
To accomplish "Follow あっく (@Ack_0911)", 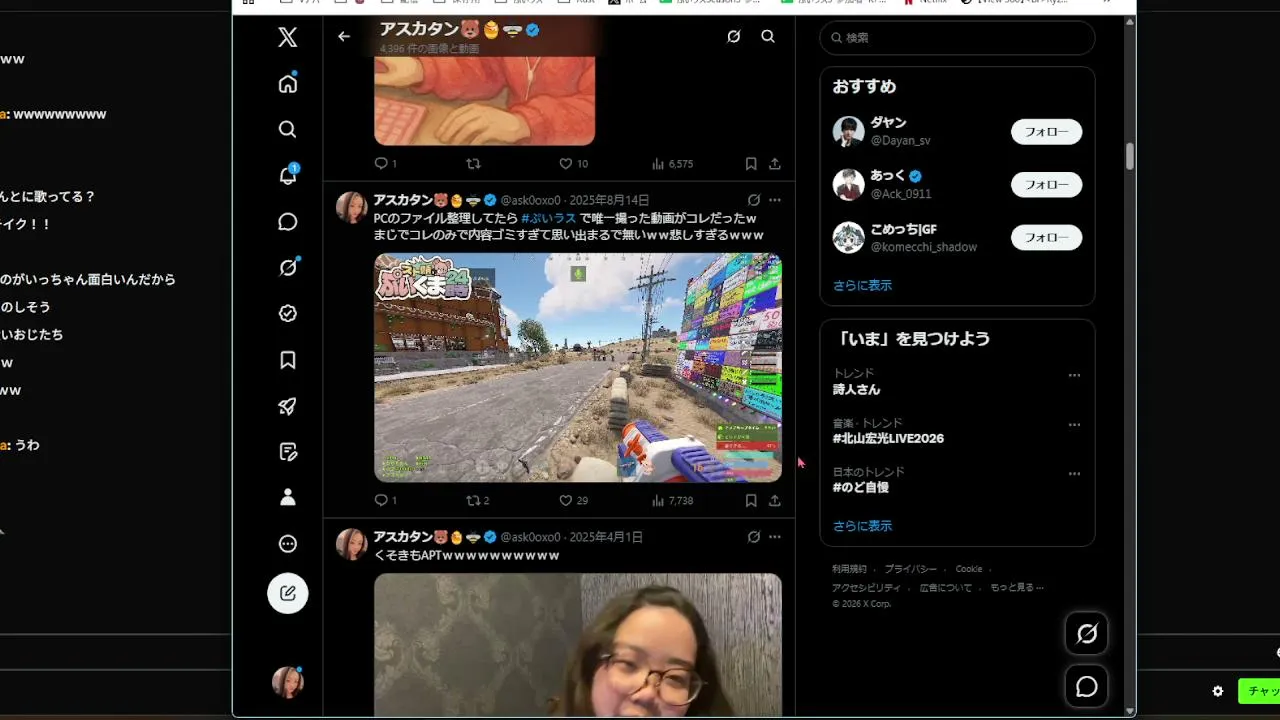I will tap(1046, 184).
